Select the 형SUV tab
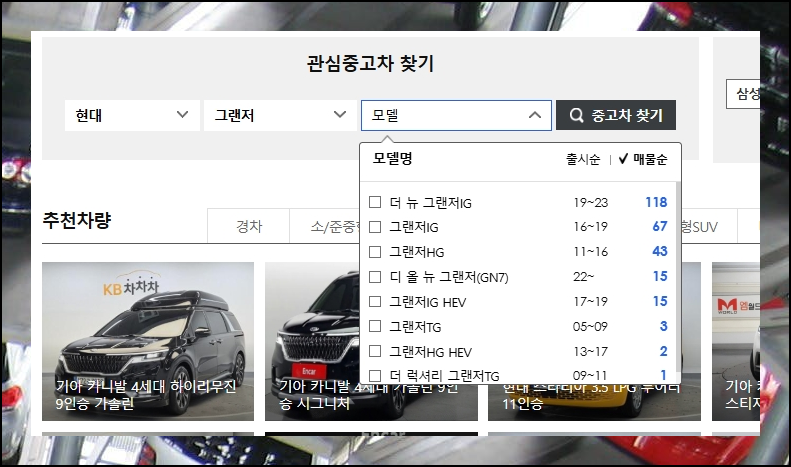This screenshot has width=791, height=467. 709,226
